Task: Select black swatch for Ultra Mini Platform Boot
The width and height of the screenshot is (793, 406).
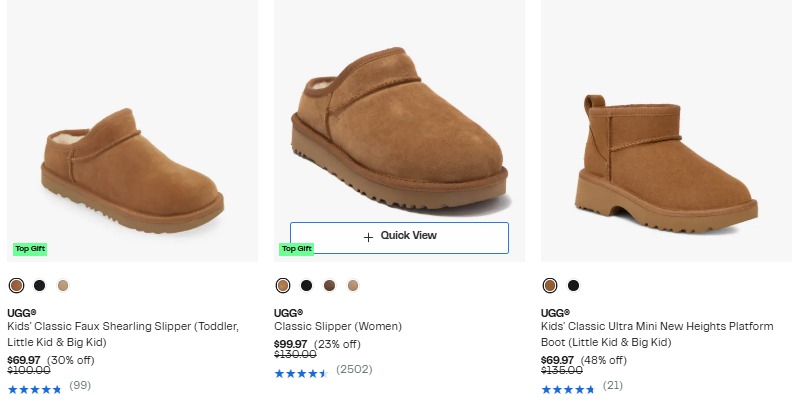Action: pos(573,285)
